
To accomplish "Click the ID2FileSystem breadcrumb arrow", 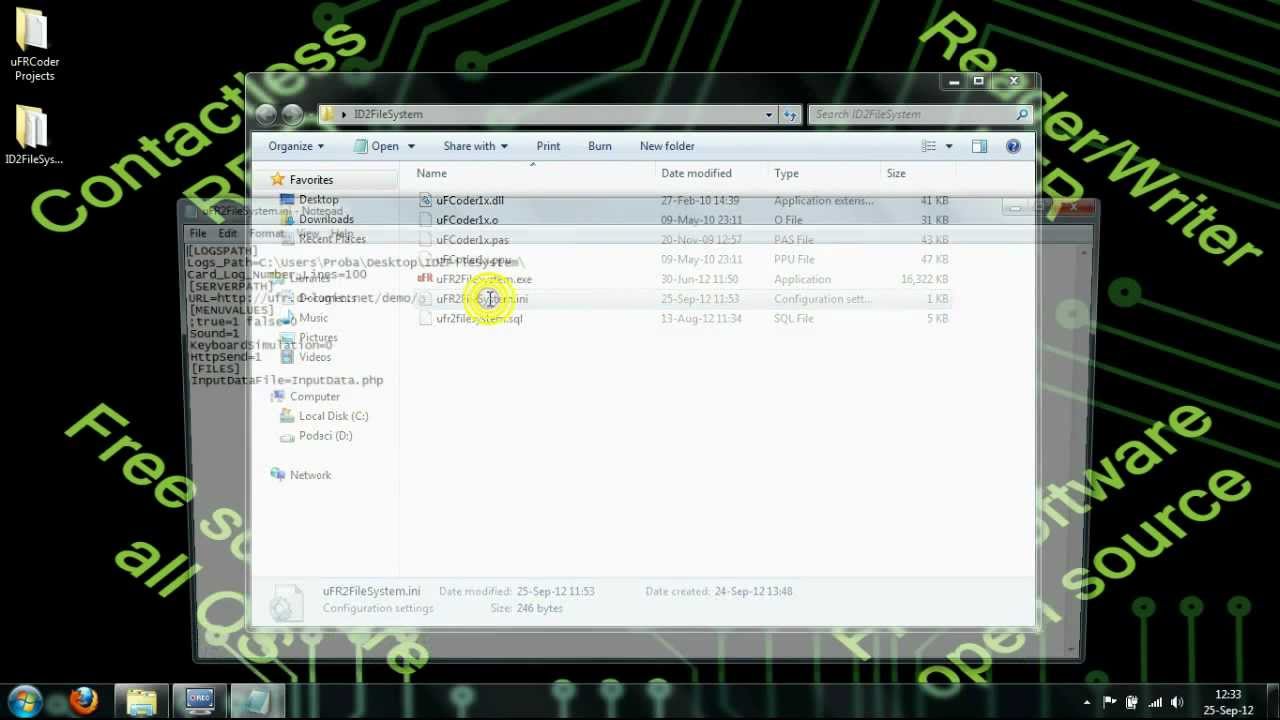I will (344, 114).
